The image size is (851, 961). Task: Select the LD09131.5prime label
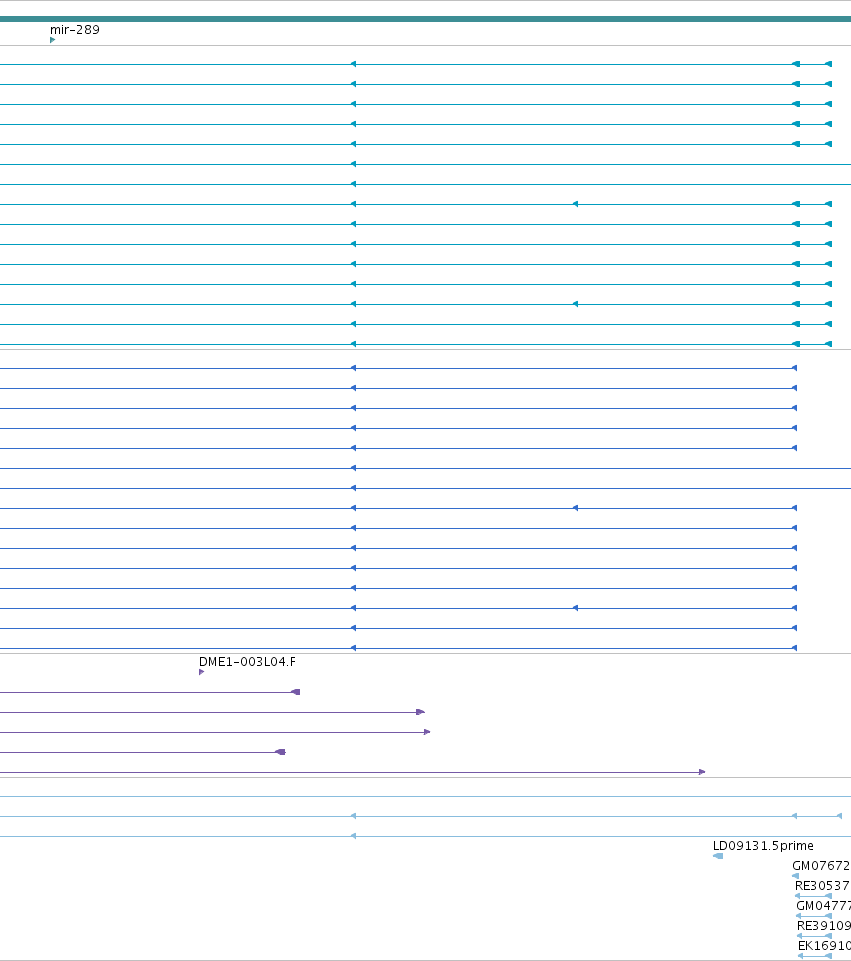click(x=763, y=845)
